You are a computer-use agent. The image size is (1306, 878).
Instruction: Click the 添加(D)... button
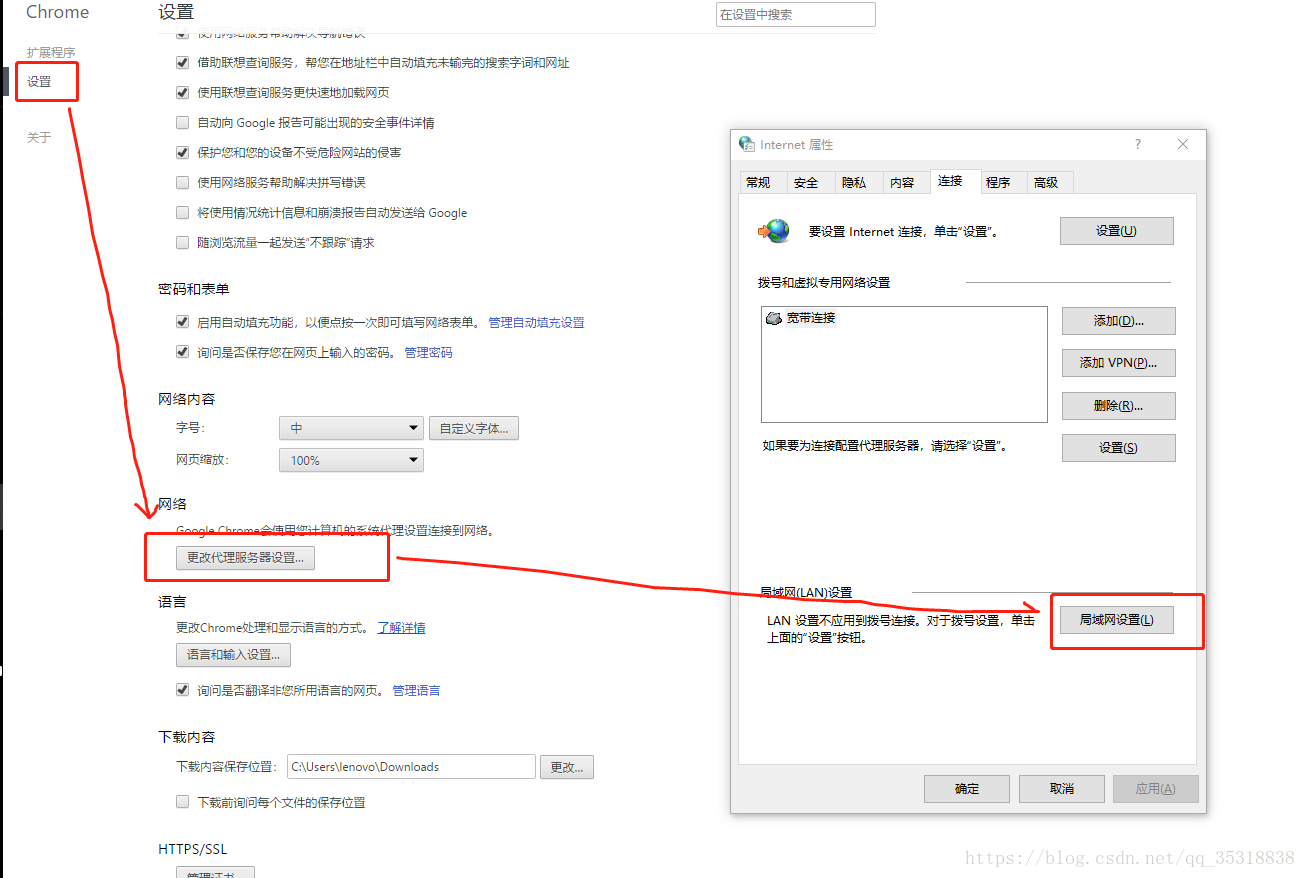[x=1118, y=321]
